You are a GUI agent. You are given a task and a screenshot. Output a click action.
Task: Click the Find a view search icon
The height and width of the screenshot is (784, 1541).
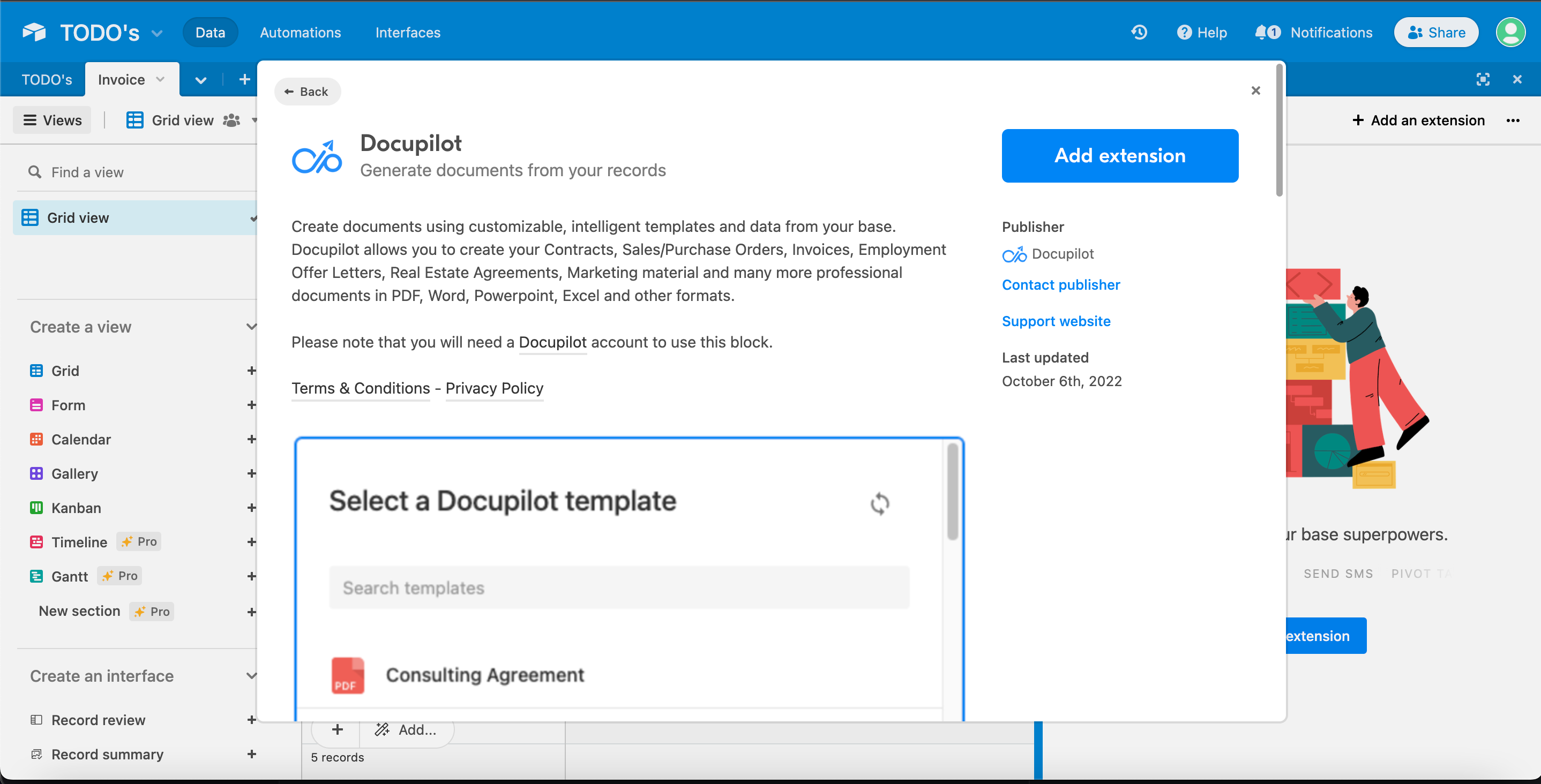coord(35,172)
